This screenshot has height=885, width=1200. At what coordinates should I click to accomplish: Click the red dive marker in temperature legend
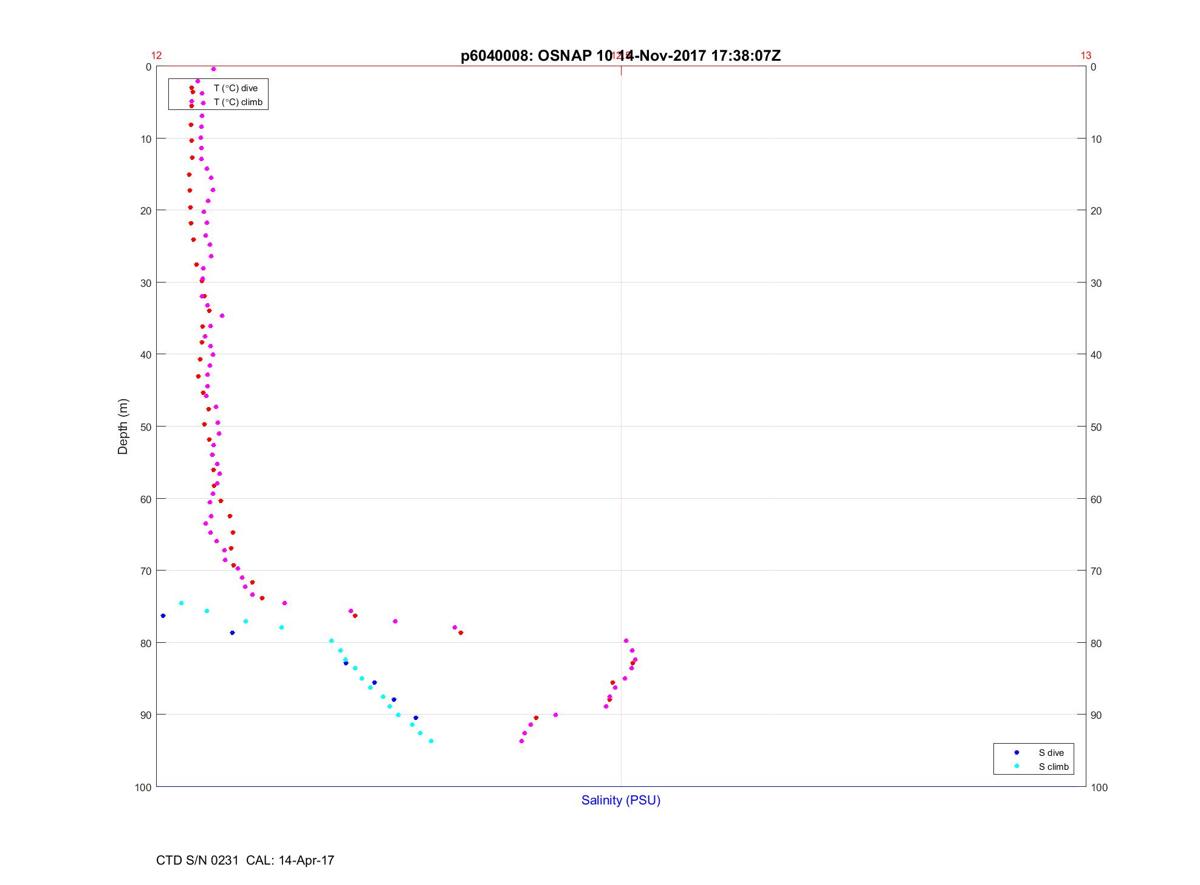point(191,88)
